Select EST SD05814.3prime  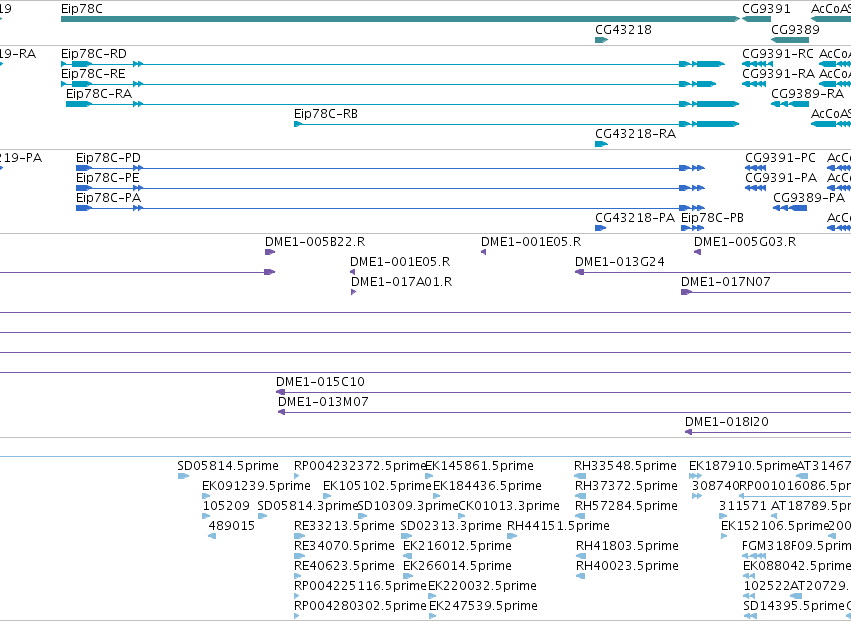tap(308, 506)
